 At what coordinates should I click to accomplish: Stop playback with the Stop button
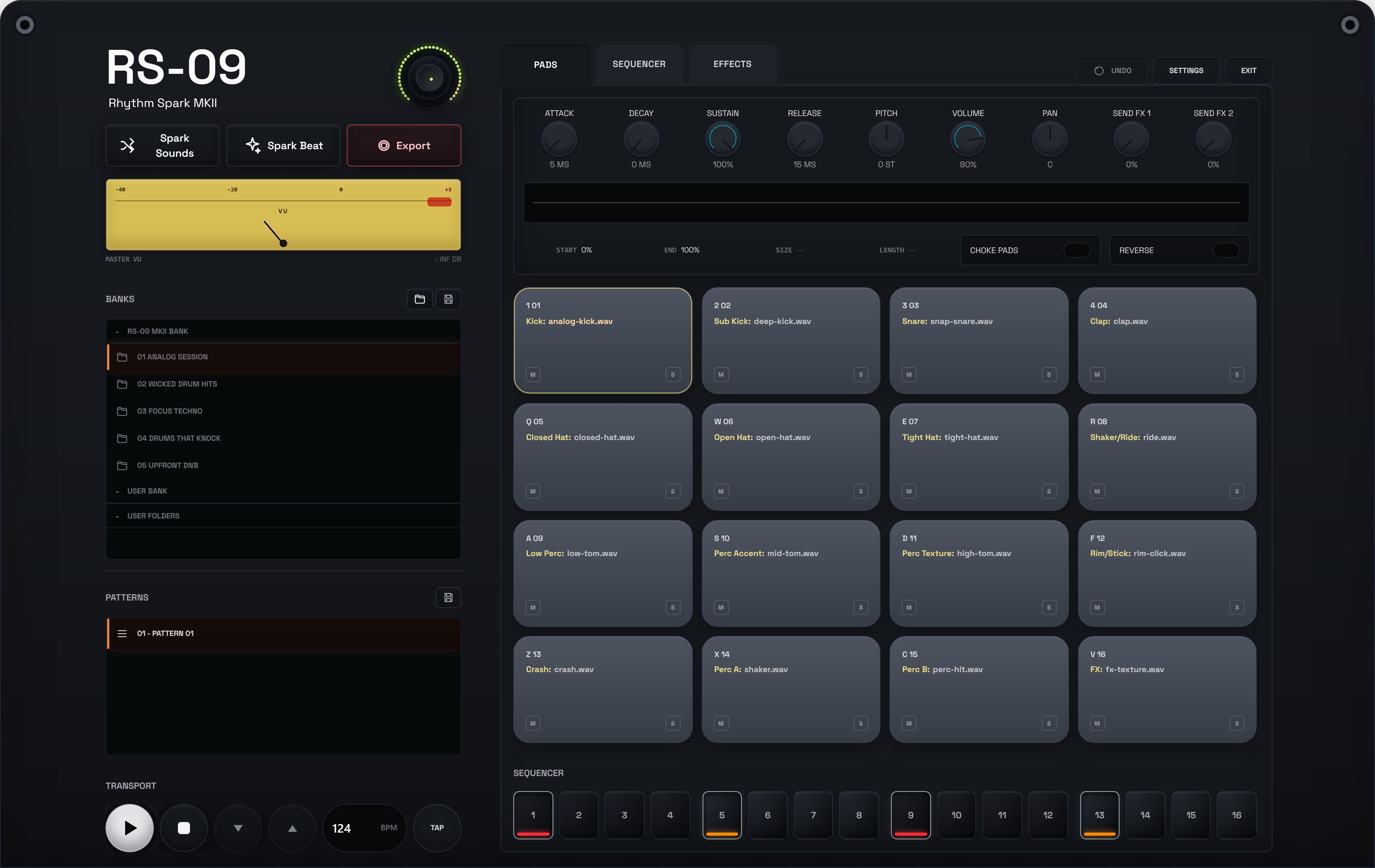click(x=184, y=828)
